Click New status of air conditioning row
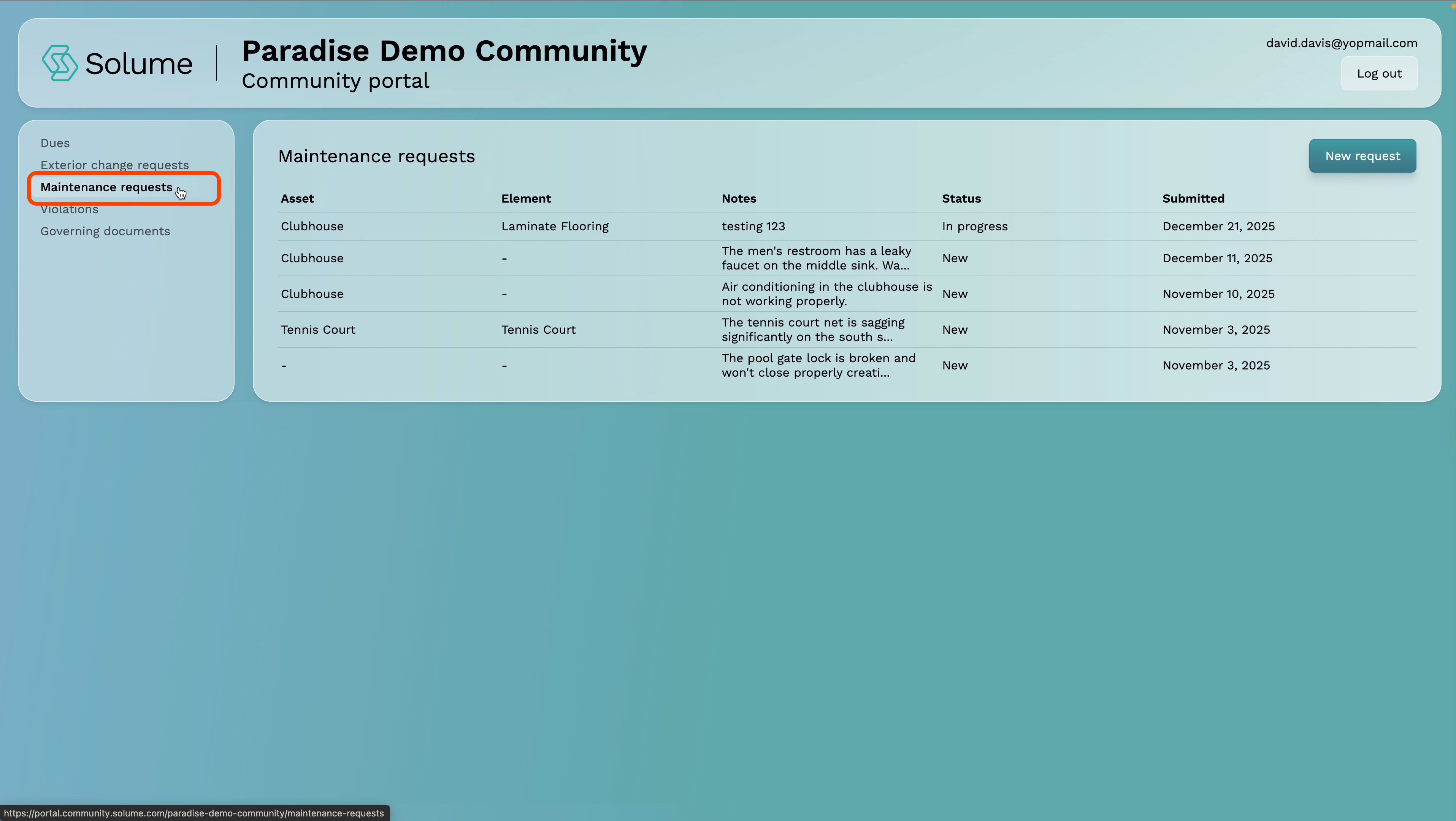Viewport: 1456px width, 821px height. click(x=955, y=294)
